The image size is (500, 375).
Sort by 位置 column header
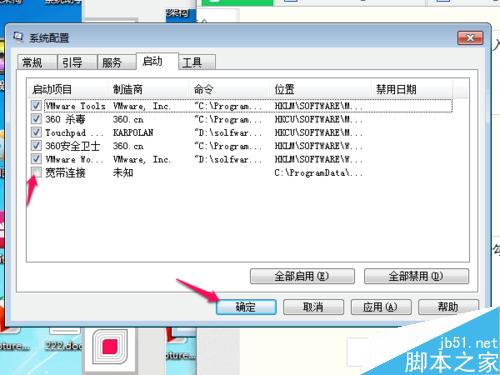pyautogui.click(x=320, y=89)
